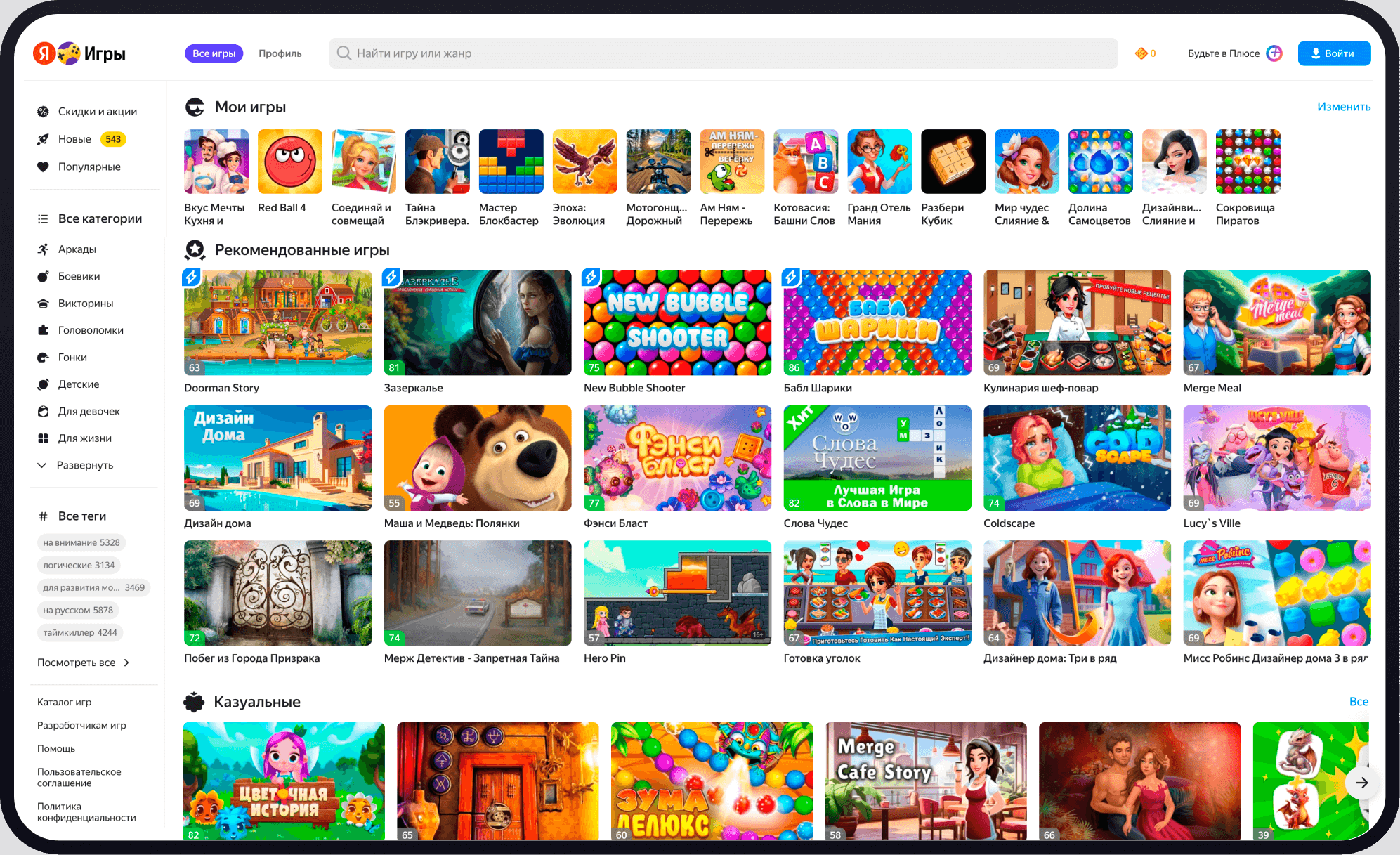Select the Детские category icon
The width and height of the screenshot is (1400, 855).
tap(43, 384)
